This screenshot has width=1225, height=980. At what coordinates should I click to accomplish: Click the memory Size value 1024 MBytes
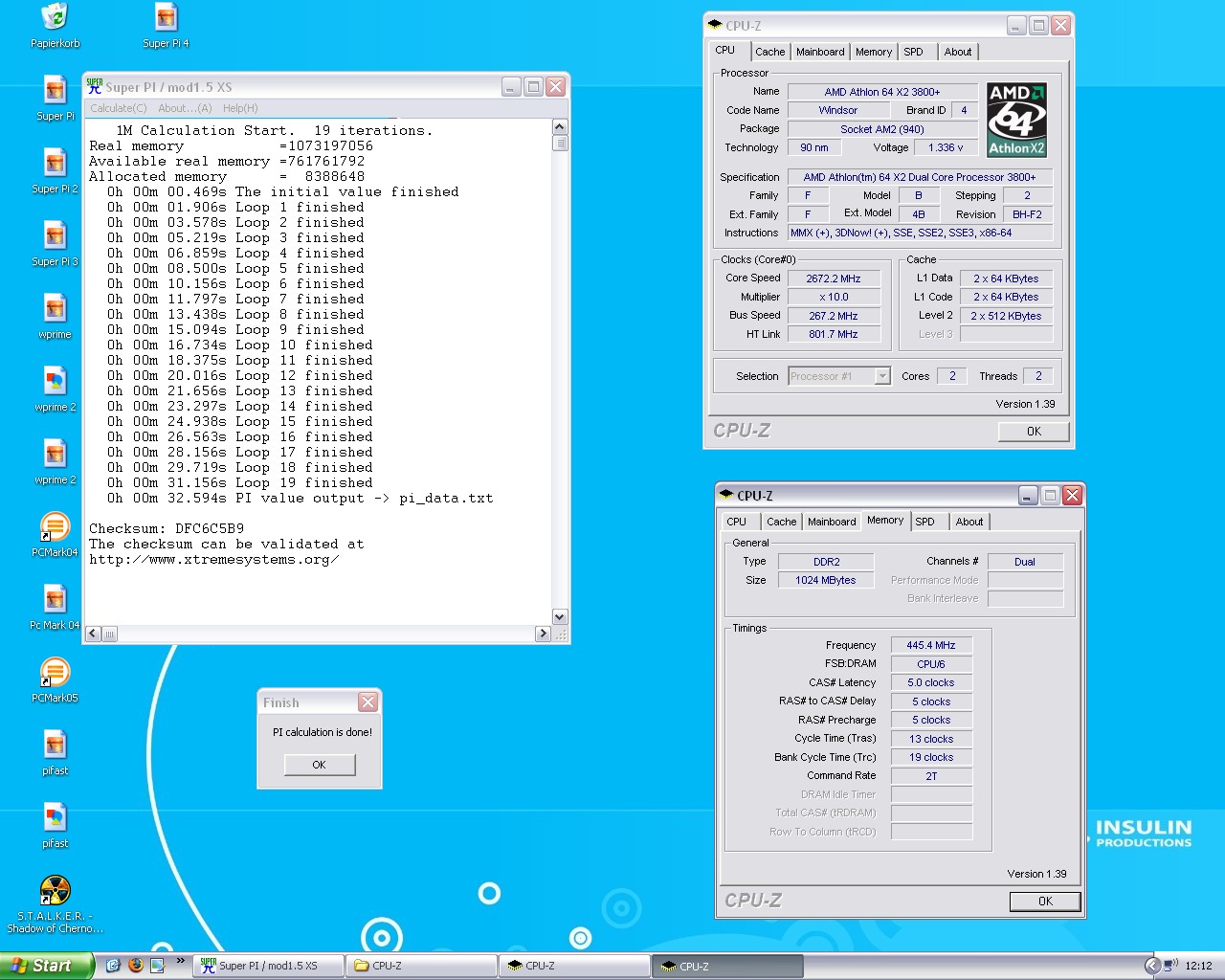[x=826, y=580]
